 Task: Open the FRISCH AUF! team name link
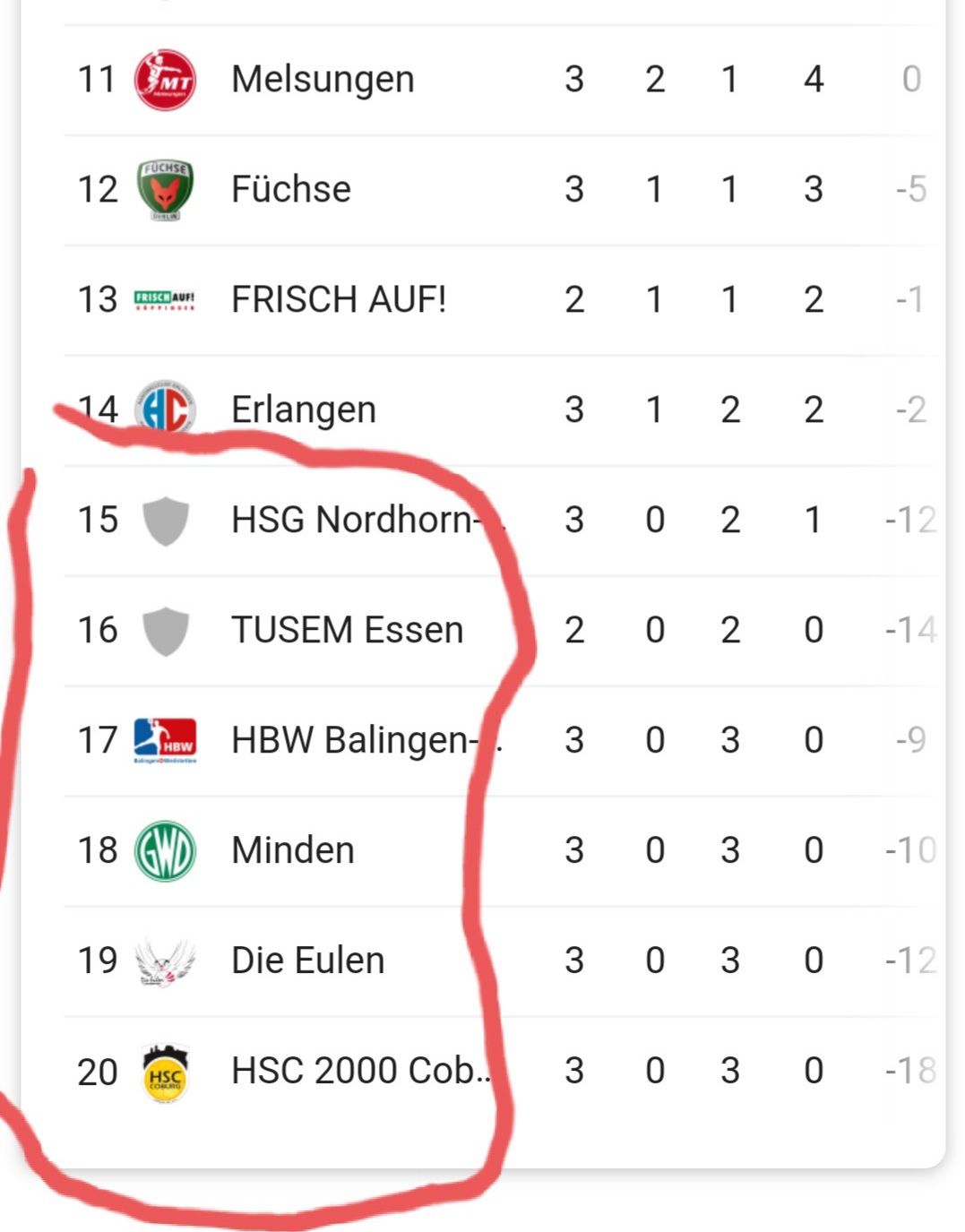click(x=339, y=299)
